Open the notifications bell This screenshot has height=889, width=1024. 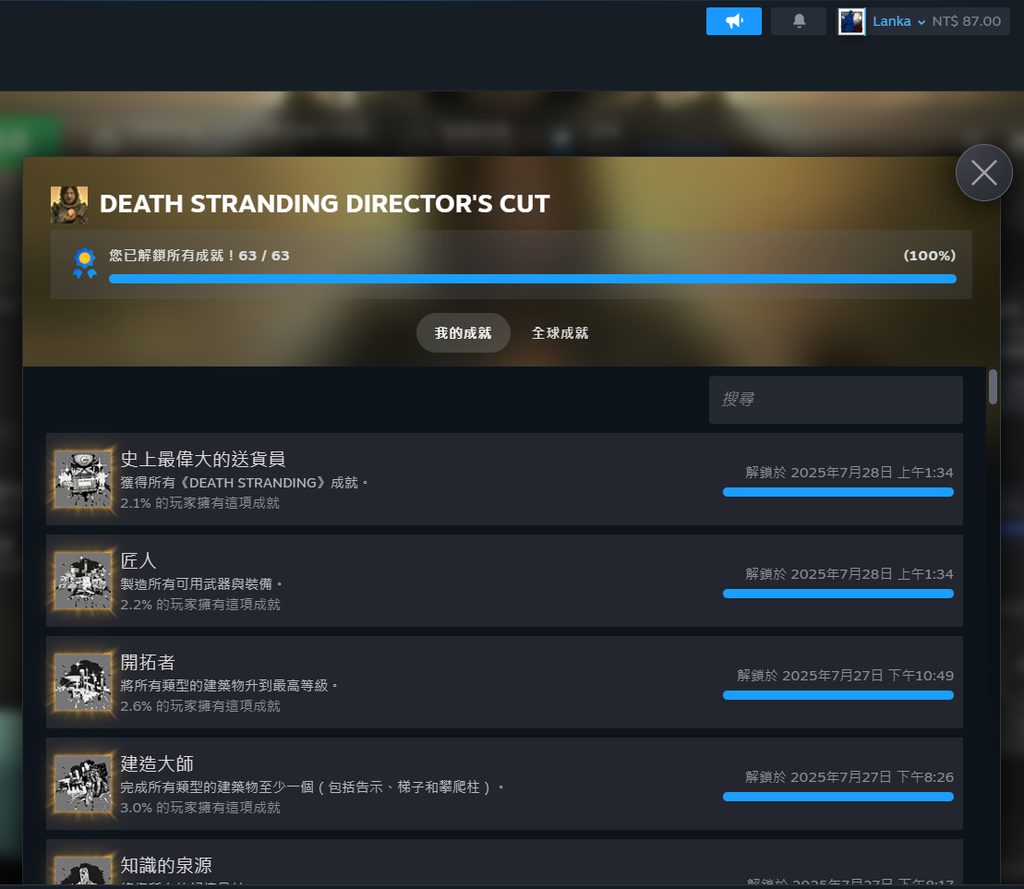click(799, 22)
